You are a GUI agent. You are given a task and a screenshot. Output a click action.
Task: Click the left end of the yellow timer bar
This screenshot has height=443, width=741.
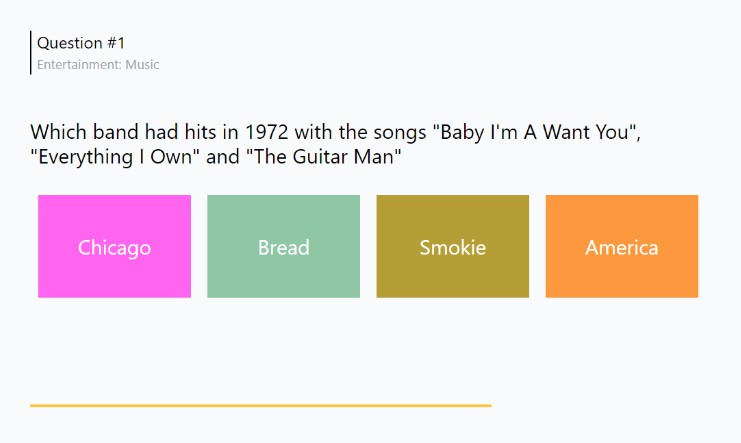tap(33, 405)
